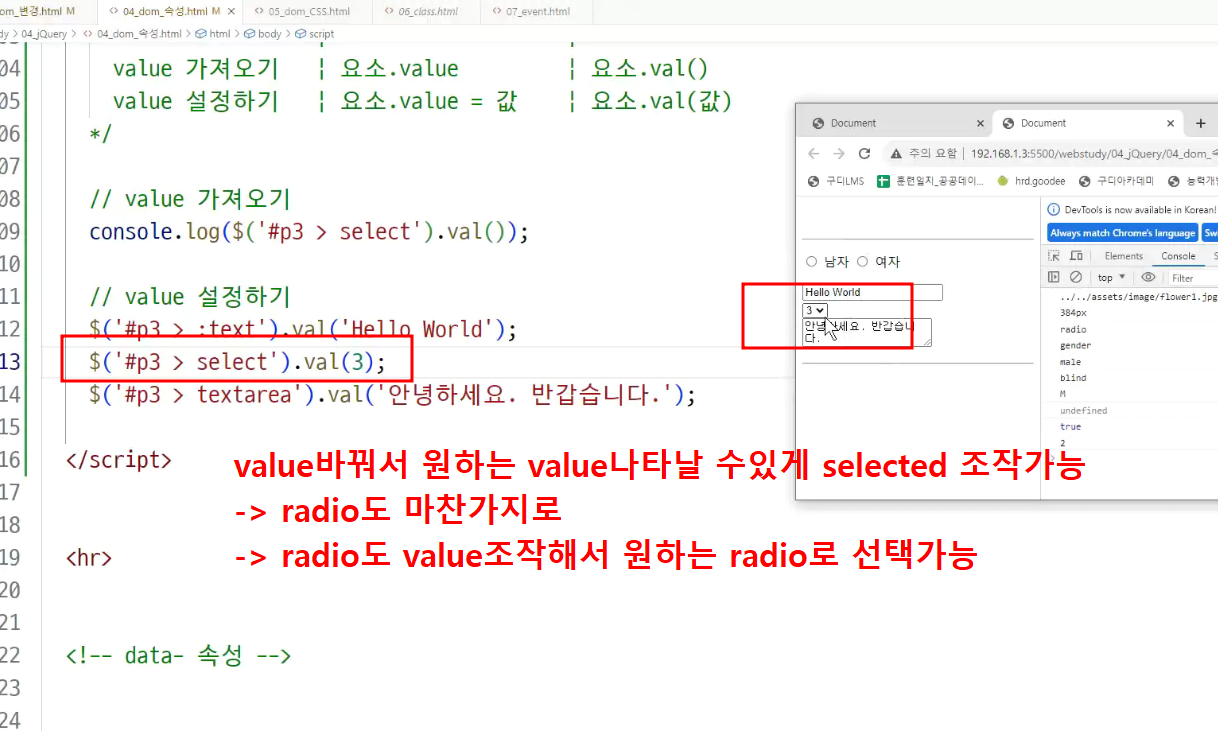This screenshot has width=1218, height=731.
Task: Click the Chrome address bar URL
Action: point(1094,153)
